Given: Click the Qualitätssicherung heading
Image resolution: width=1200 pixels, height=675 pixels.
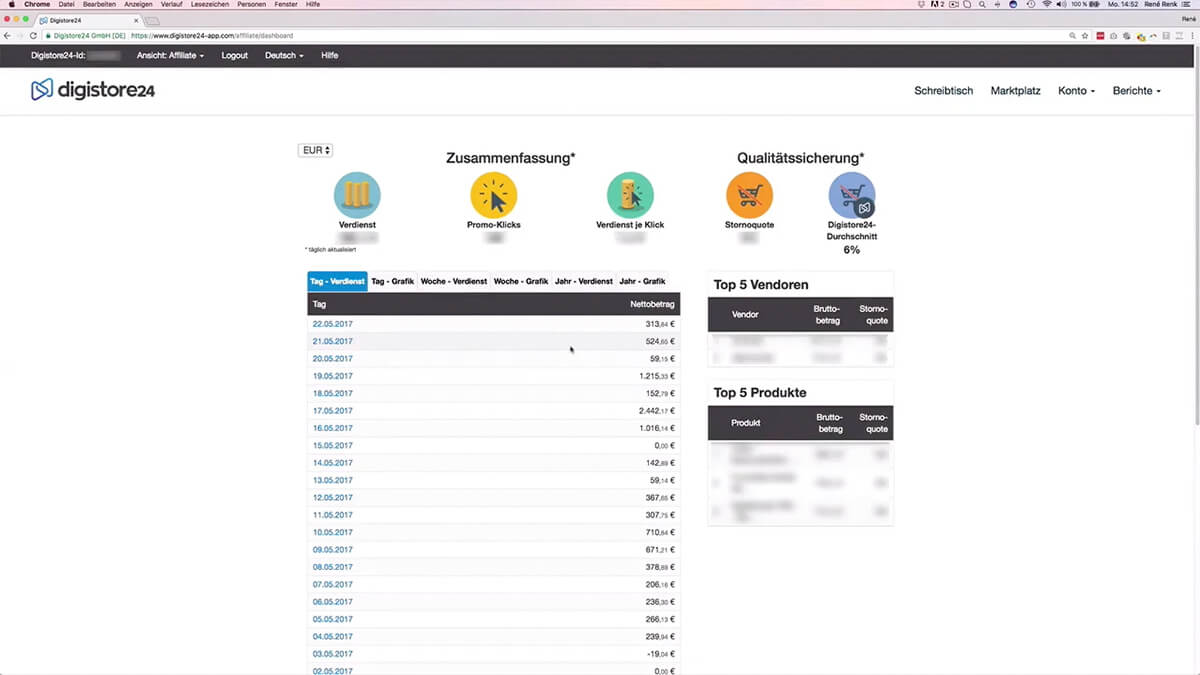Looking at the screenshot, I should click(x=800, y=158).
